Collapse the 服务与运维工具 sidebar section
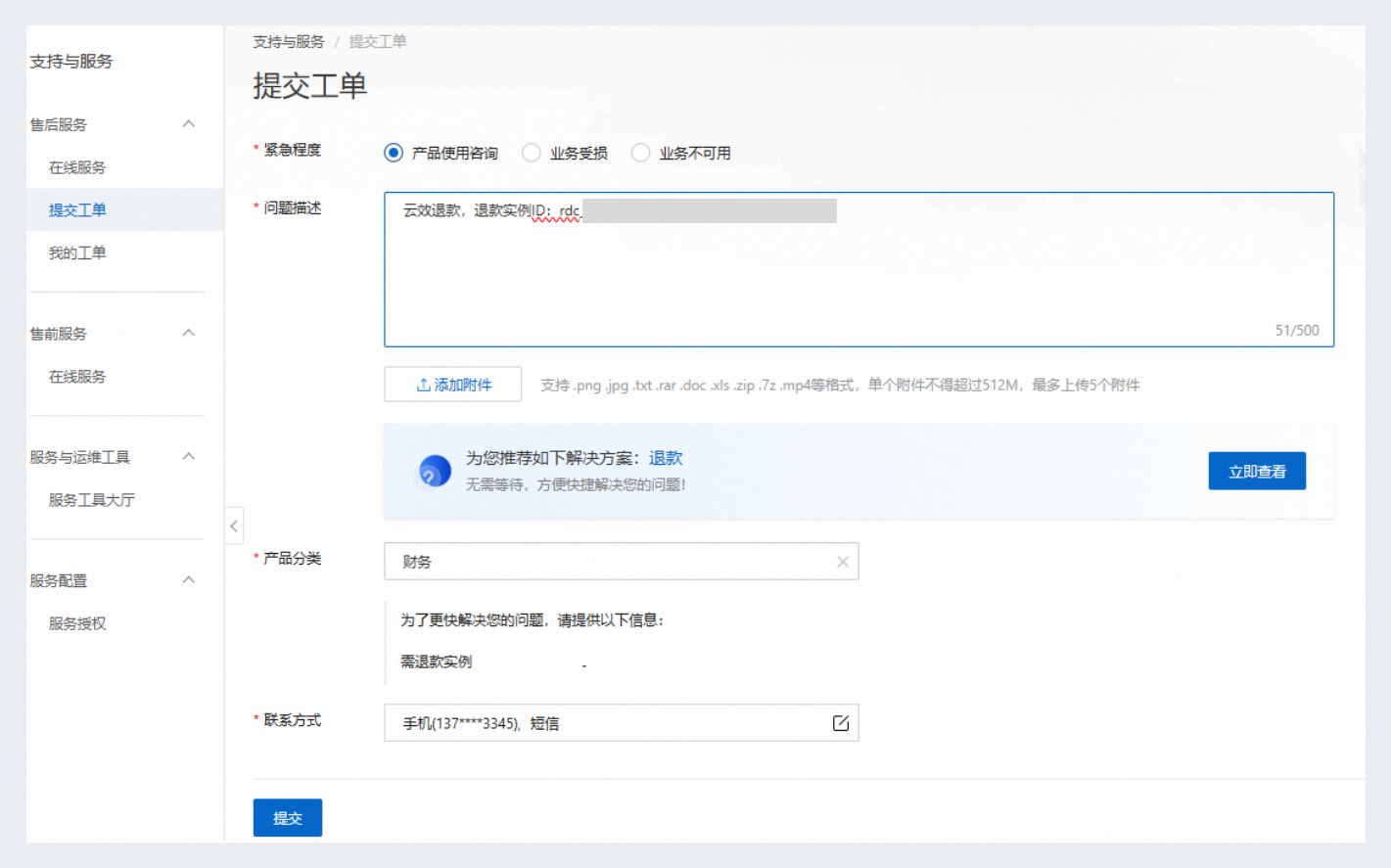Screen dimensions: 1391x868 (189, 457)
